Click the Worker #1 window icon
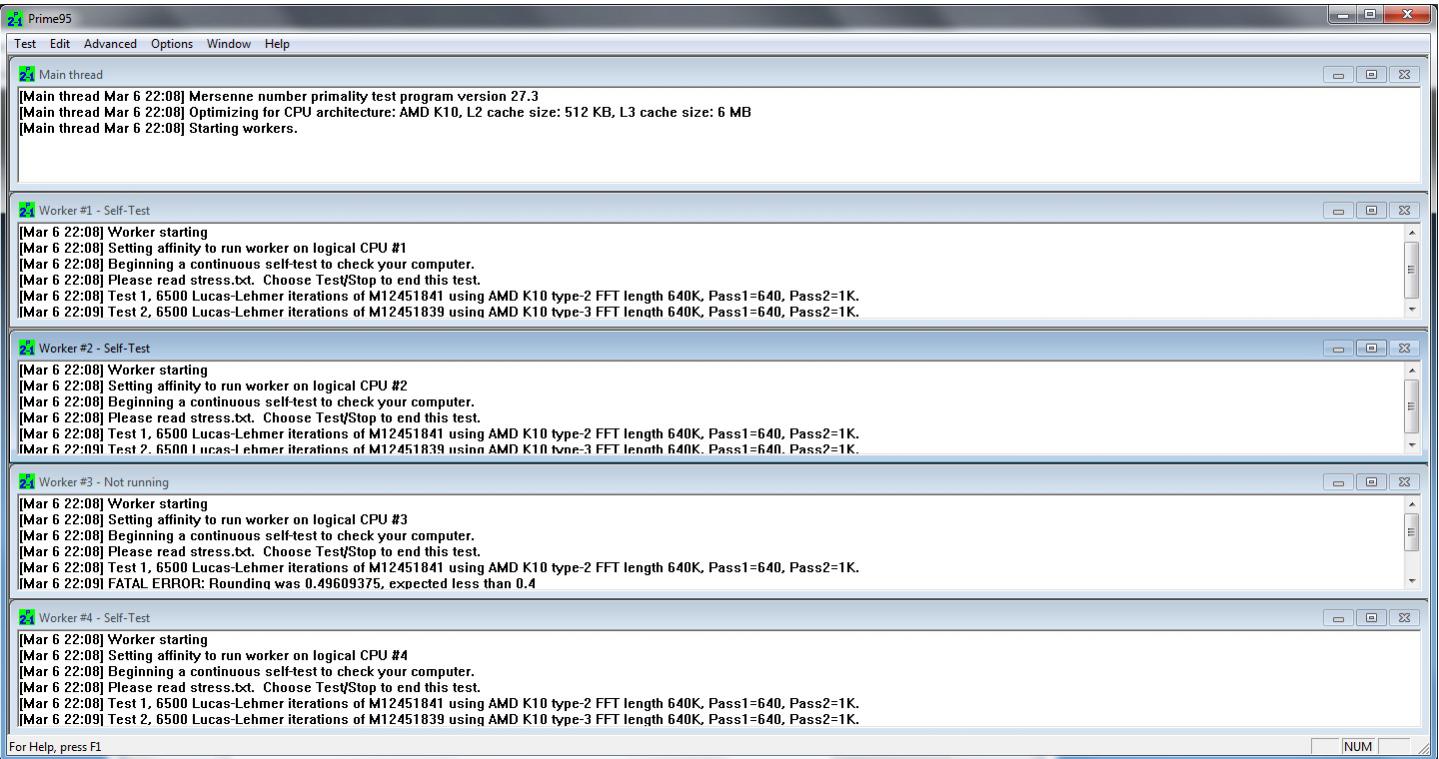This screenshot has width=1439, height=759. 27,210
